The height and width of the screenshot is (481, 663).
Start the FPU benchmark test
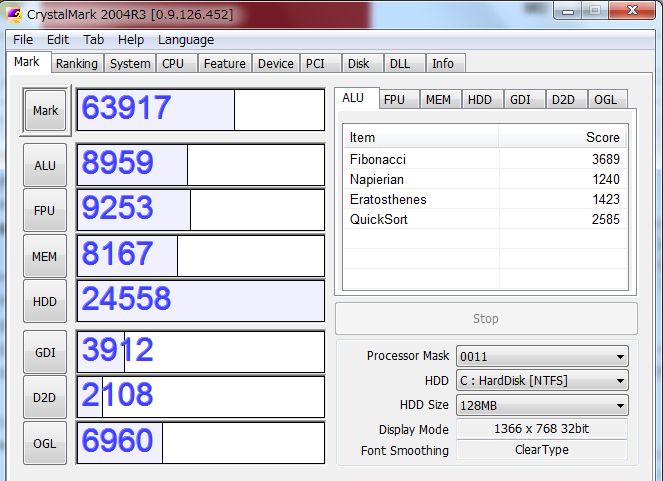point(45,211)
